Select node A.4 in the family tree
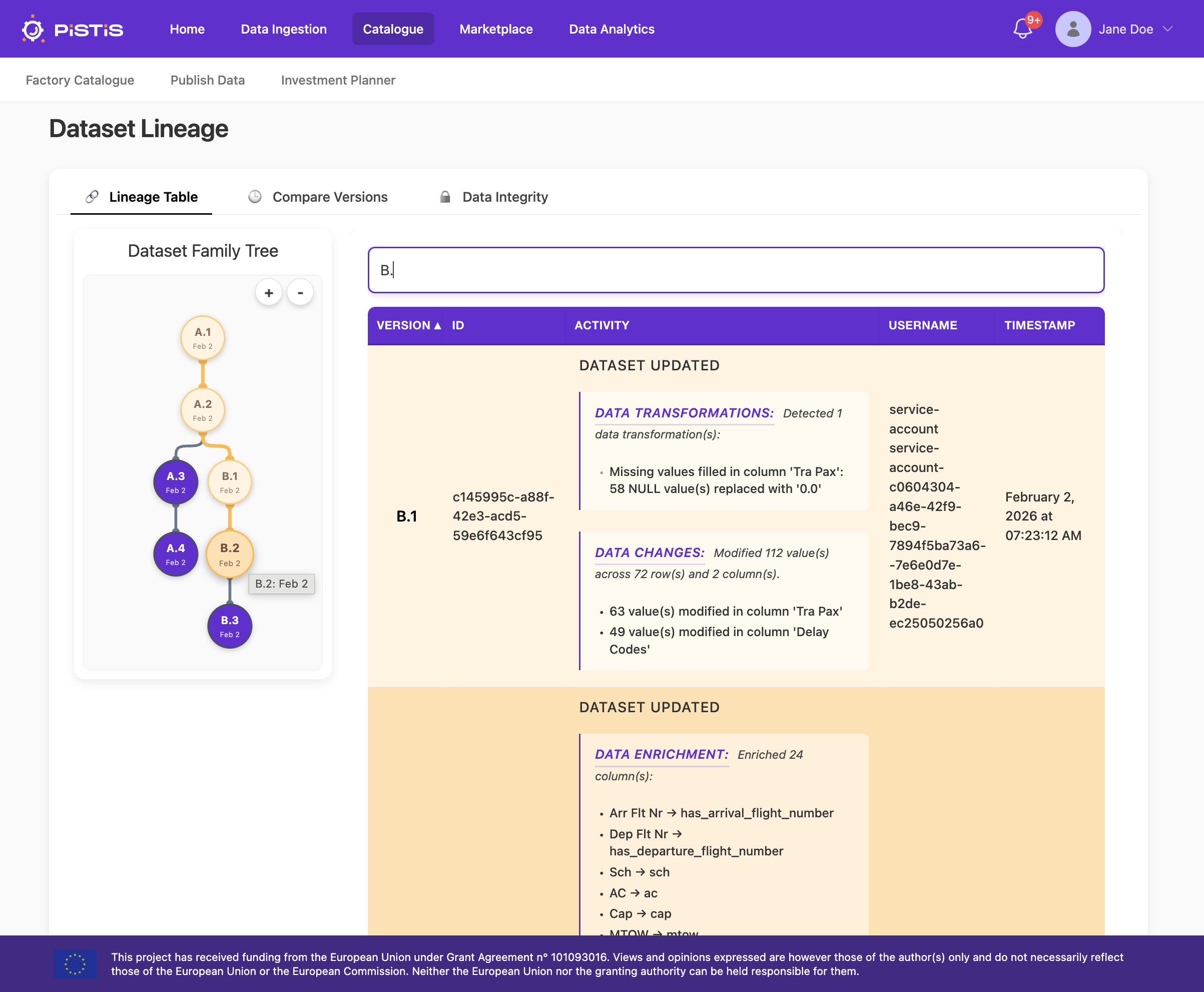Image resolution: width=1204 pixels, height=992 pixels. point(176,554)
